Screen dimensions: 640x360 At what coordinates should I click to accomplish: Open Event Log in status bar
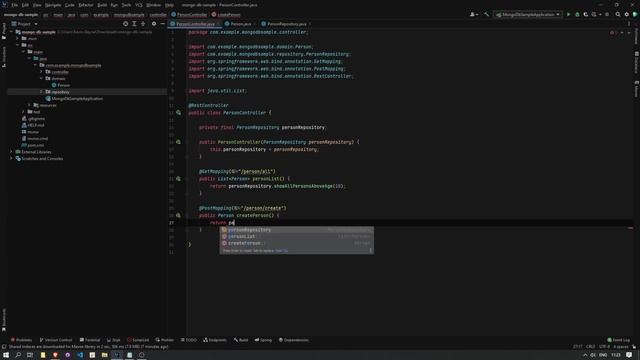[619, 340]
